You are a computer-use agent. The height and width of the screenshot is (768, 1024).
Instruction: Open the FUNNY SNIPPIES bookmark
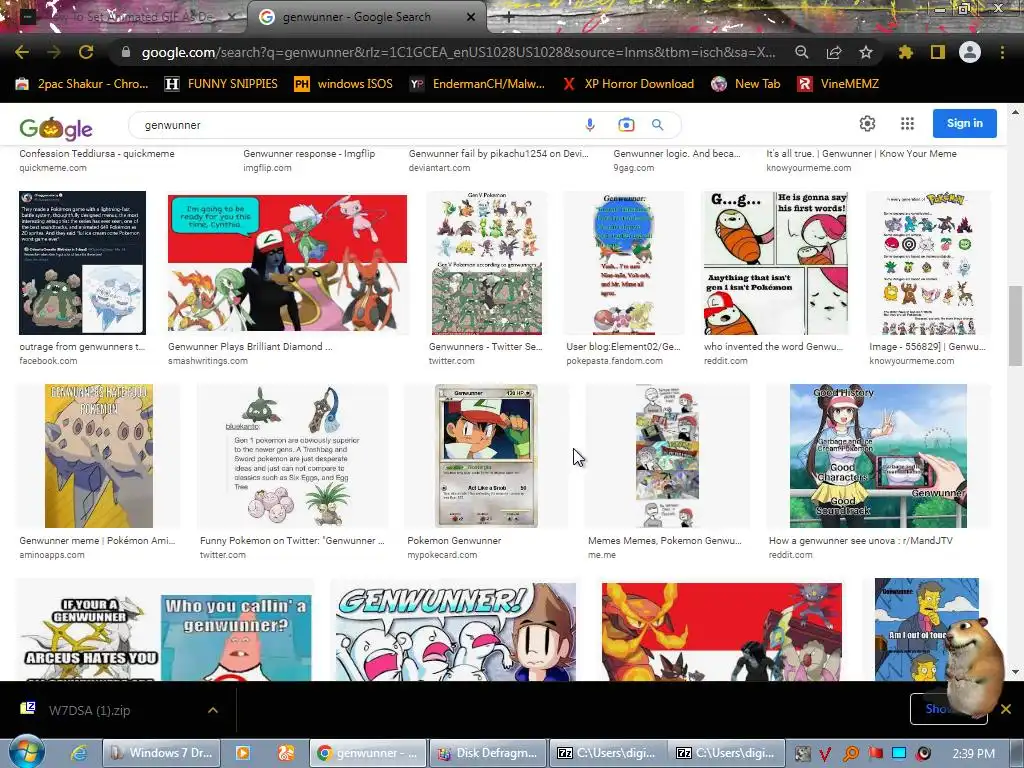[x=221, y=84]
